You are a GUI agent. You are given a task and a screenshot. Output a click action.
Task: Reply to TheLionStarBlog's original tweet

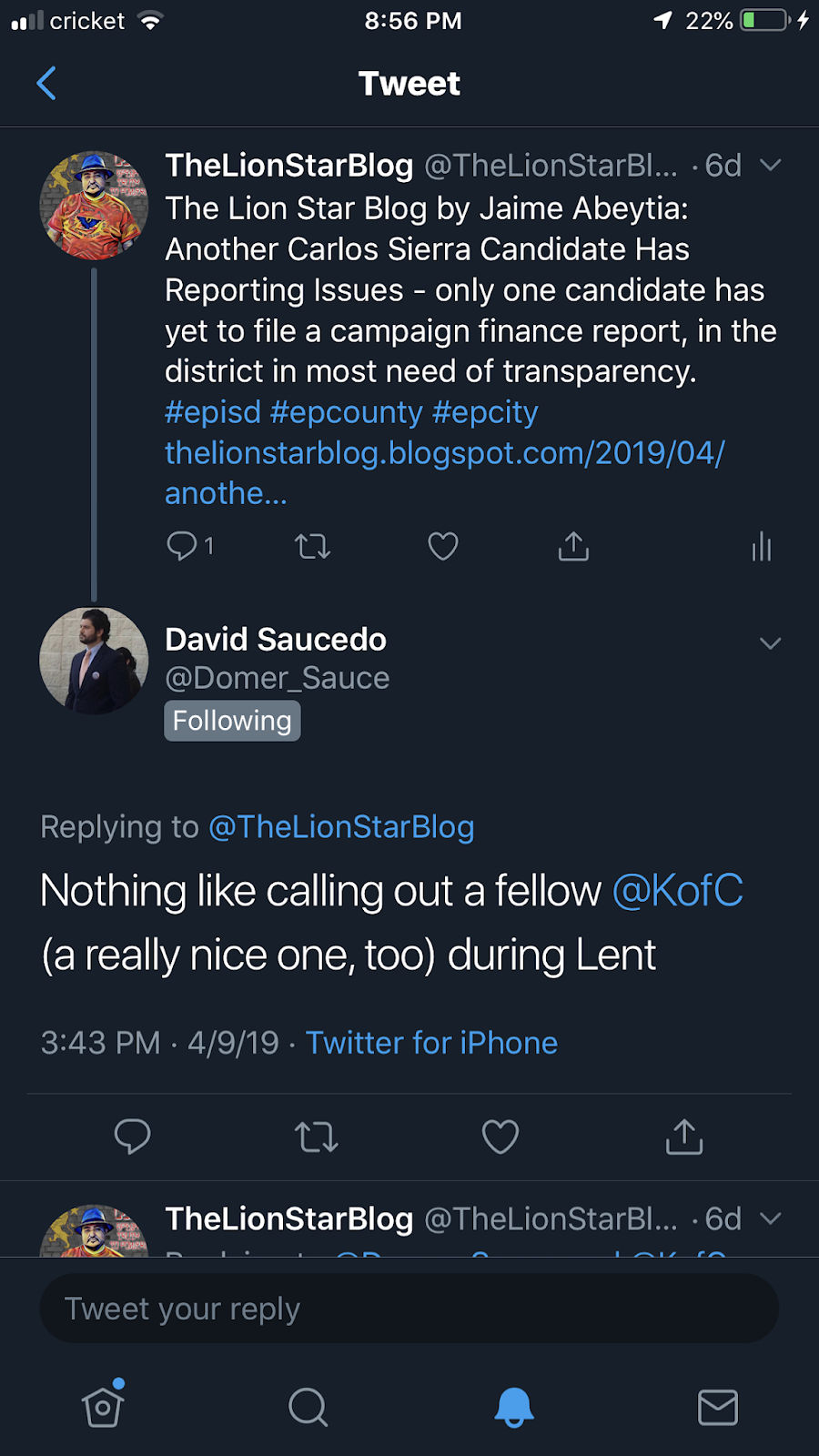tap(182, 546)
